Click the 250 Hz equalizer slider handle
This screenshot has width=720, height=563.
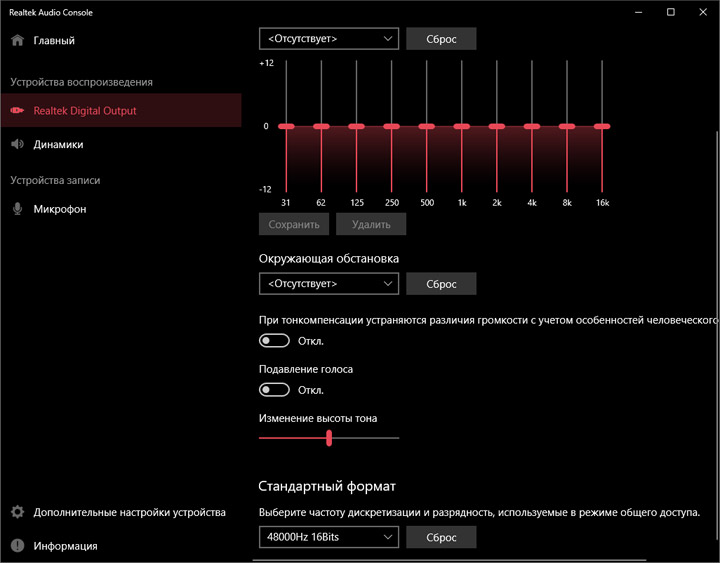click(392, 126)
